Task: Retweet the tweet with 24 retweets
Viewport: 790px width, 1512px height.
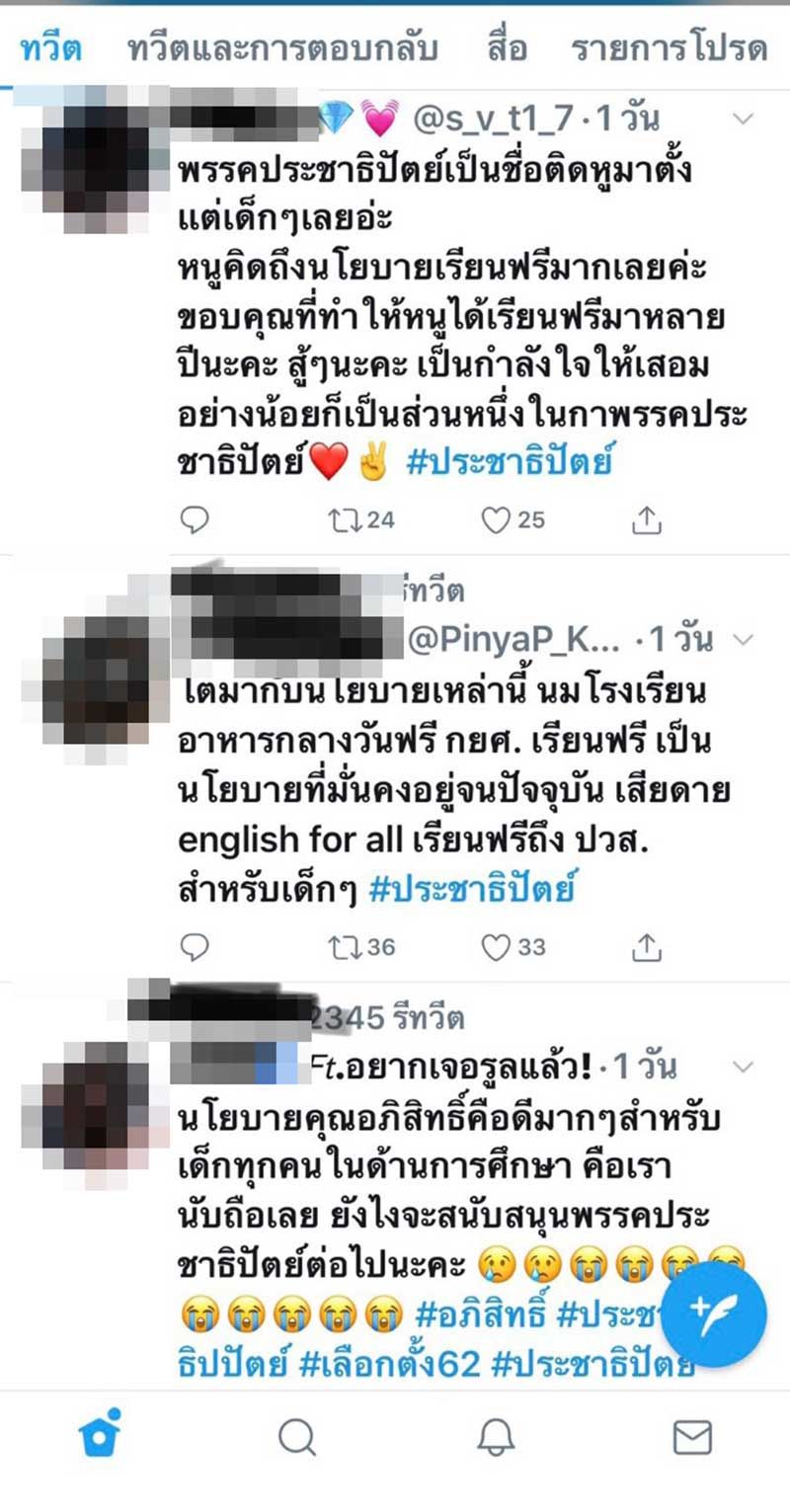Action: click(360, 519)
